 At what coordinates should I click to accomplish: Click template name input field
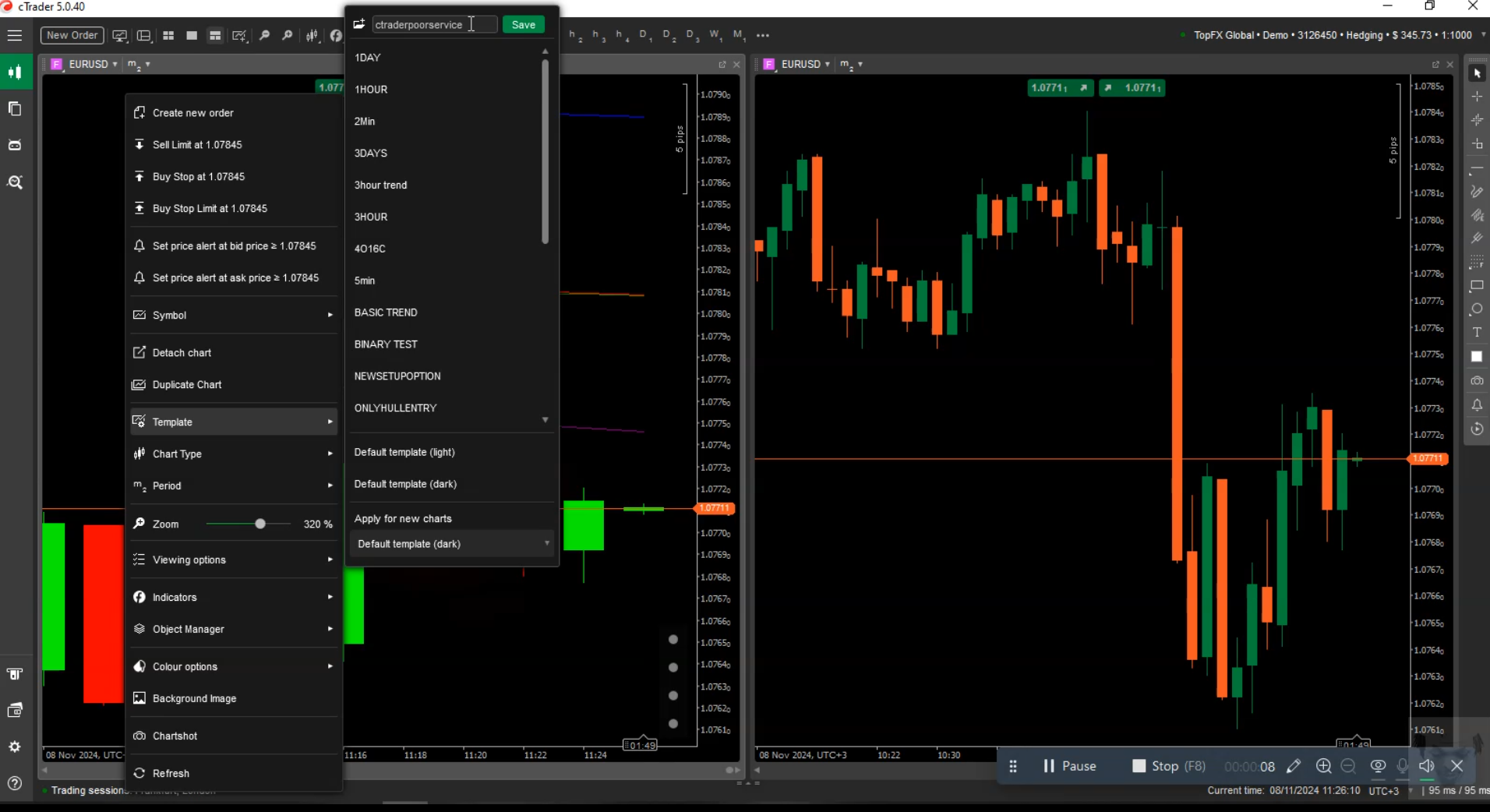(x=434, y=25)
